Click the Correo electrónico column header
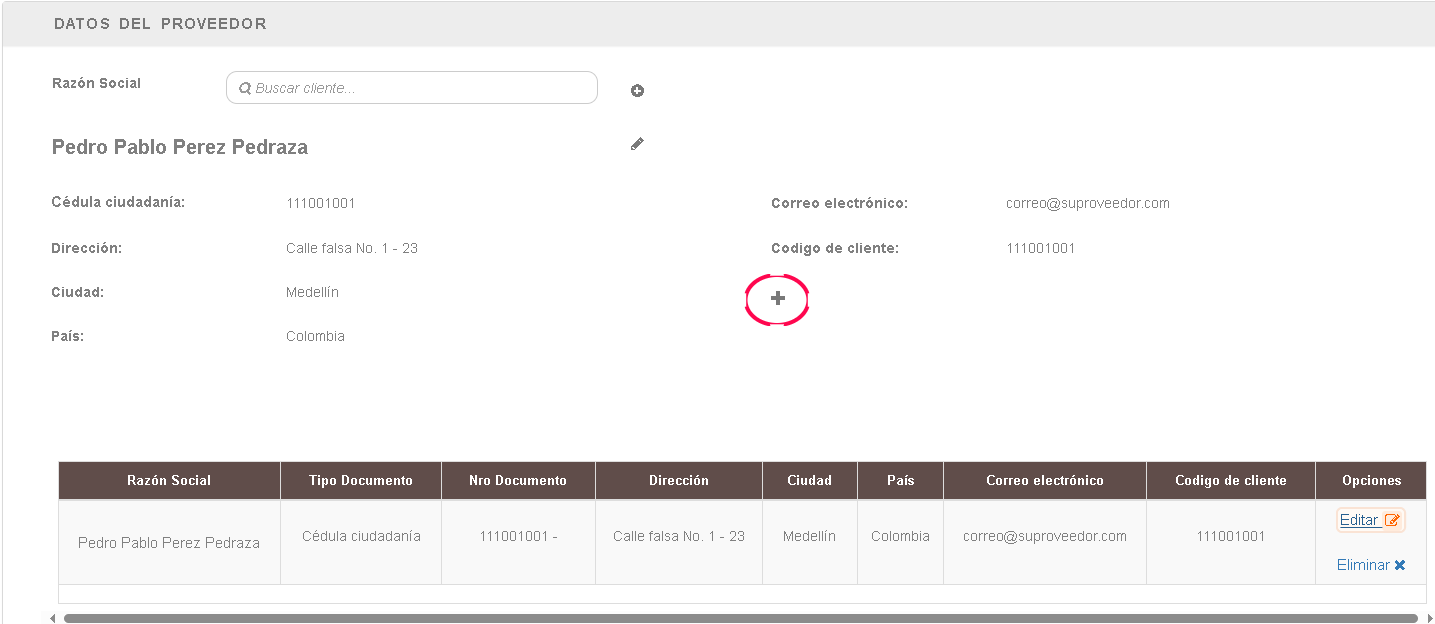This screenshot has width=1435, height=624. coord(1045,480)
